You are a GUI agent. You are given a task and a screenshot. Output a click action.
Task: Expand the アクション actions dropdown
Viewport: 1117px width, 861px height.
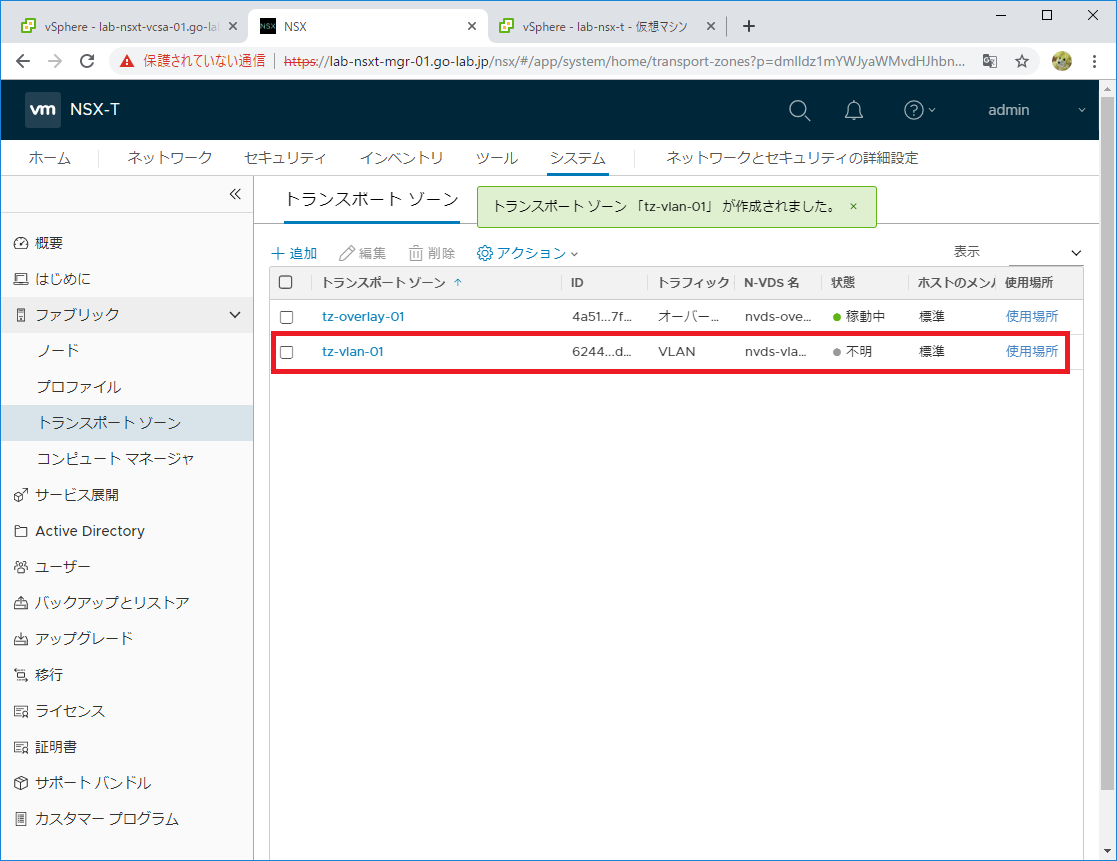point(527,254)
